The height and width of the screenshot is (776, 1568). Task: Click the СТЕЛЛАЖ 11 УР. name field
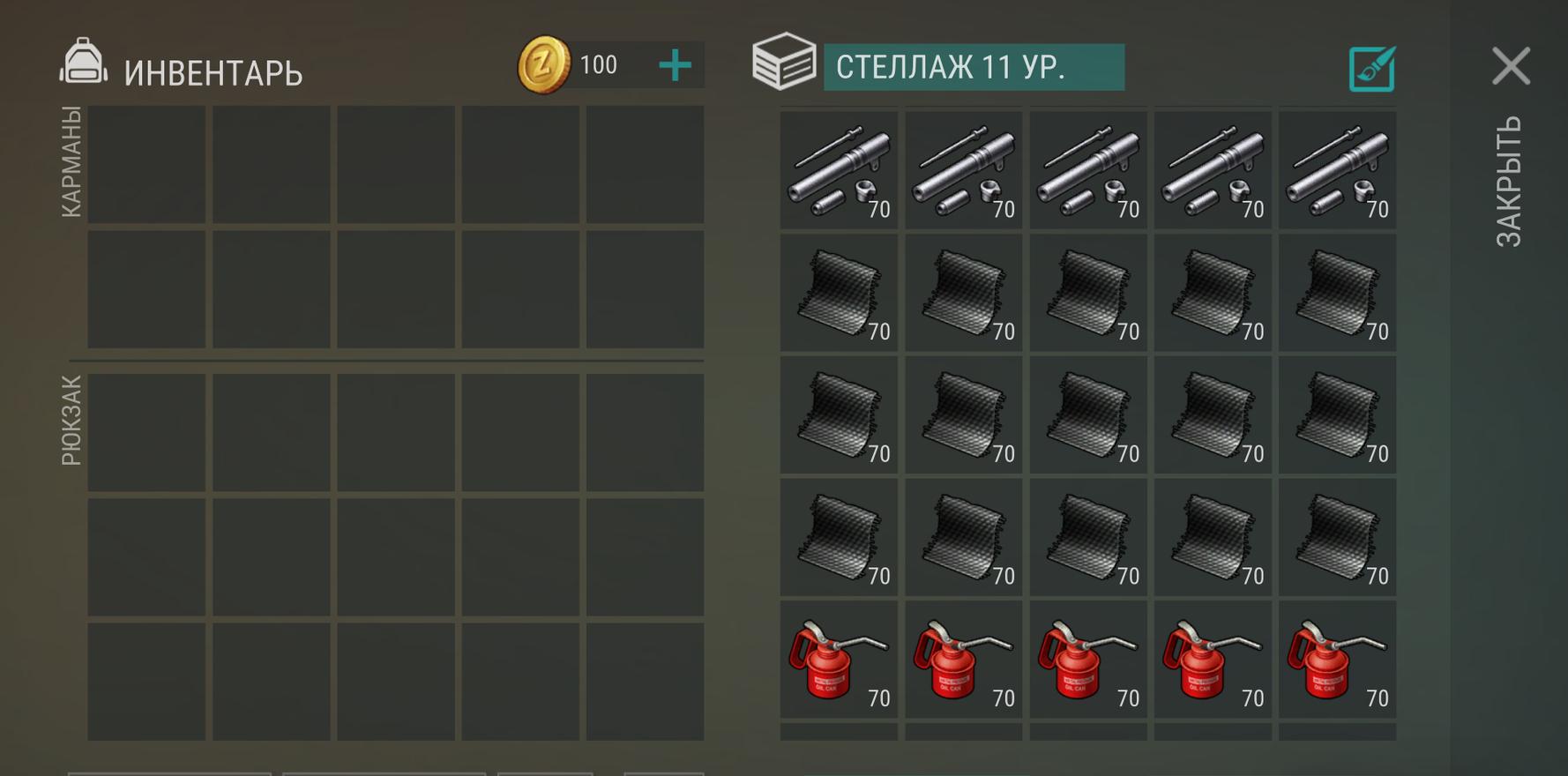pyautogui.click(x=974, y=67)
